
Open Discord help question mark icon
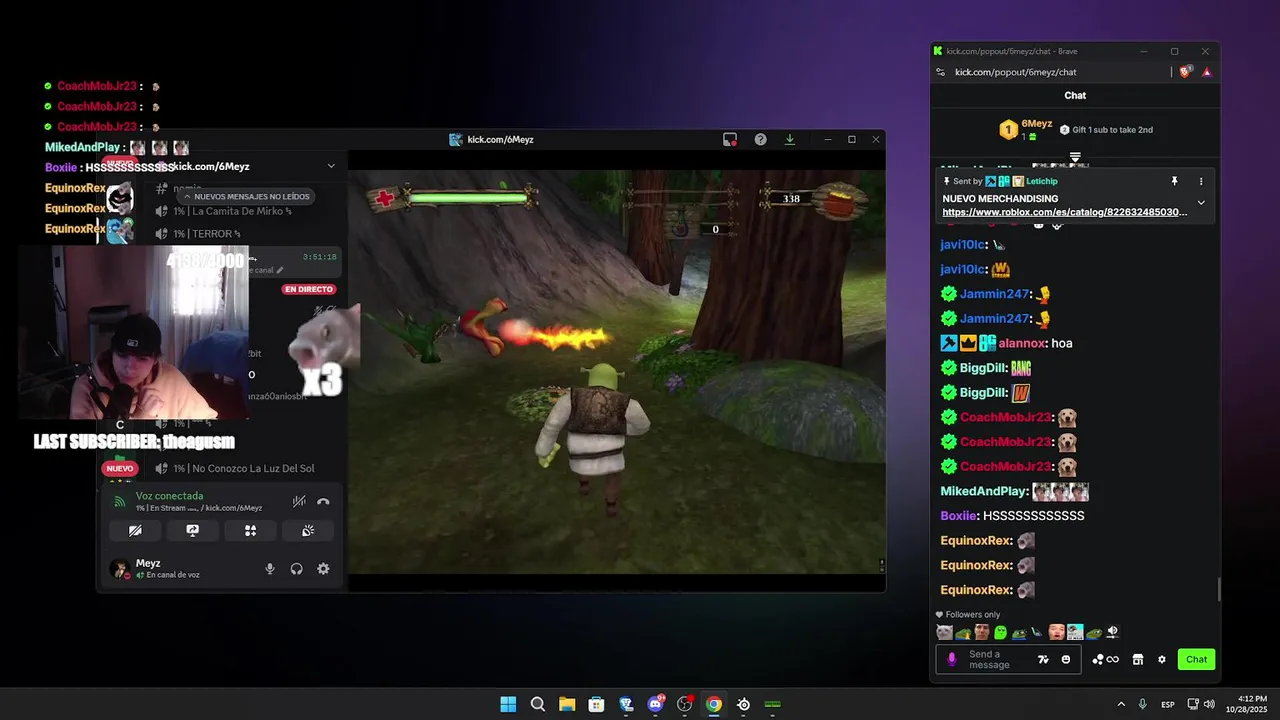click(760, 140)
